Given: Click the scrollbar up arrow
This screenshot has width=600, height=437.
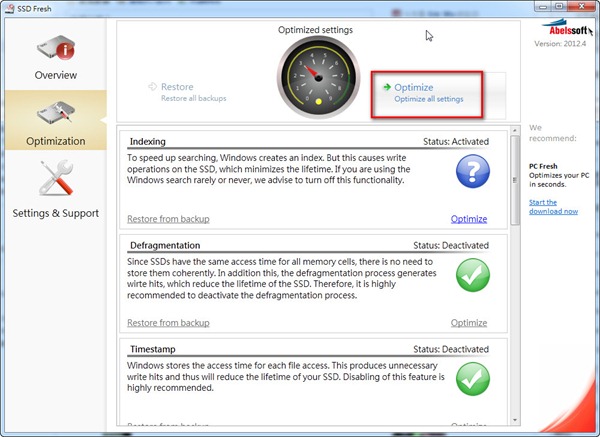Looking at the screenshot, I should (515, 130).
